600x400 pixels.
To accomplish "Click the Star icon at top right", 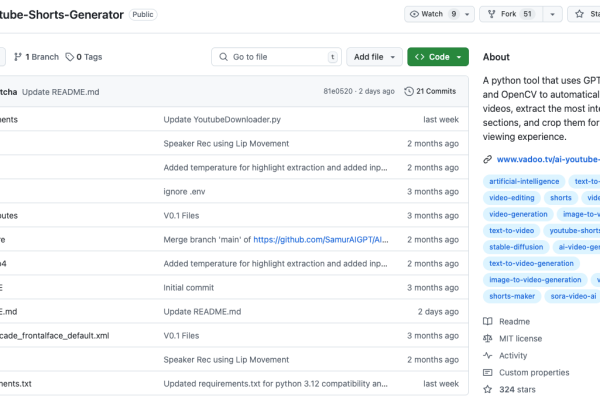I will coord(579,14).
